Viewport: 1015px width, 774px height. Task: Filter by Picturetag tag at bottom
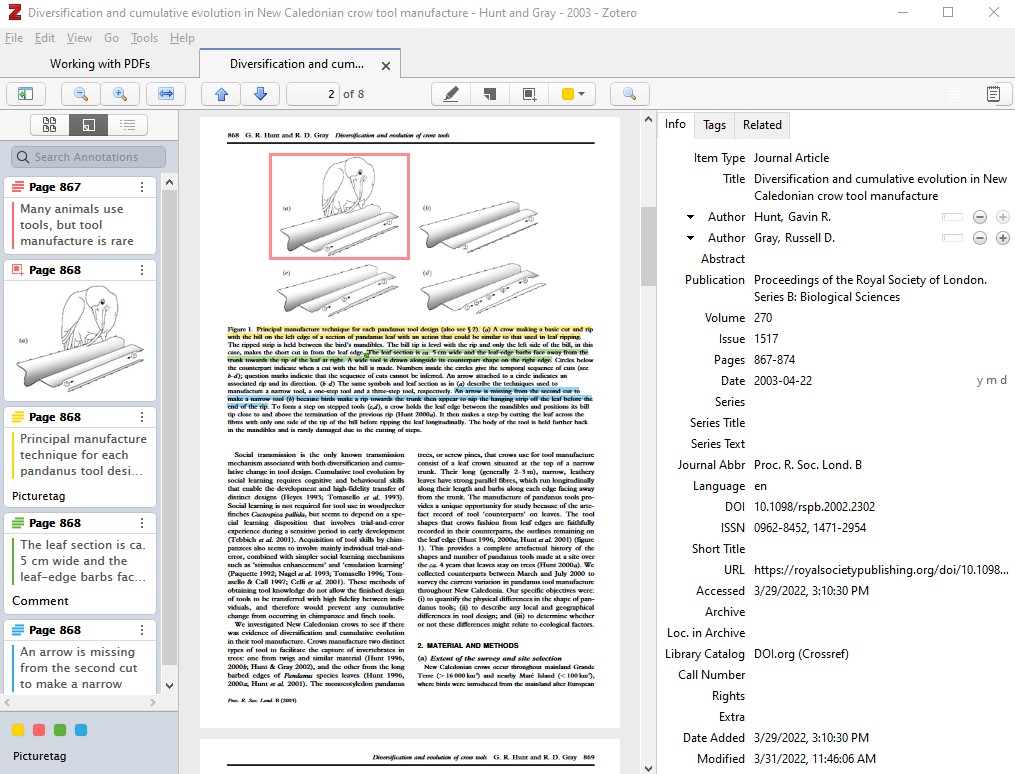point(39,756)
